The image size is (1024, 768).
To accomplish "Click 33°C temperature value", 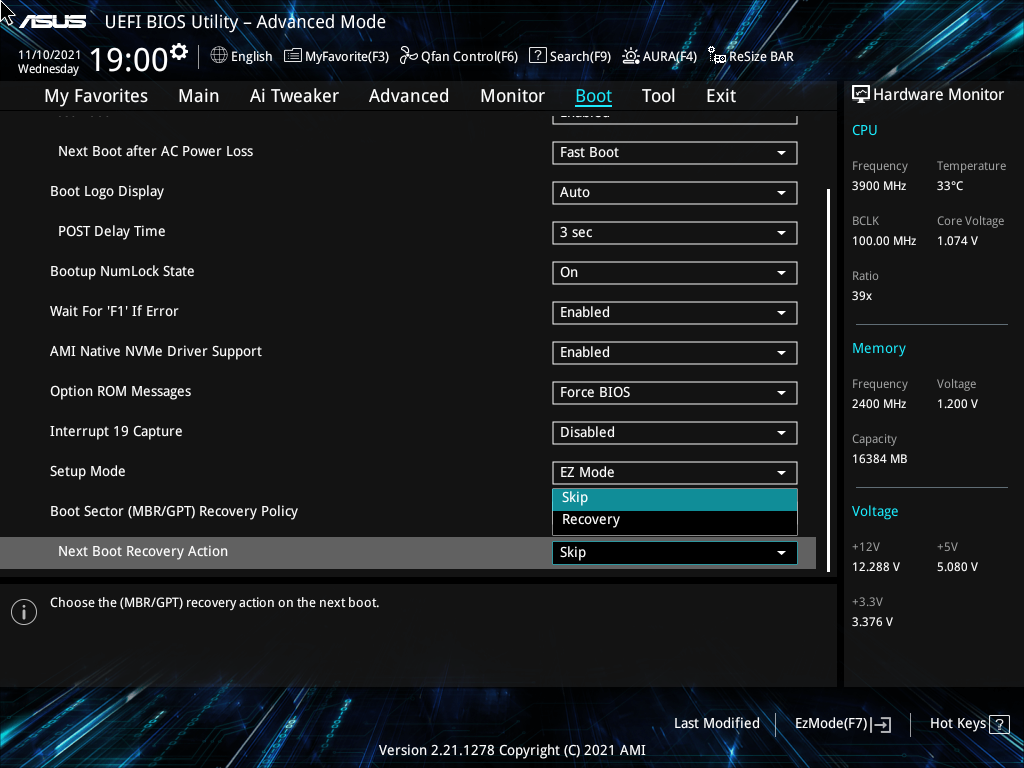I will pyautogui.click(x=950, y=186).
